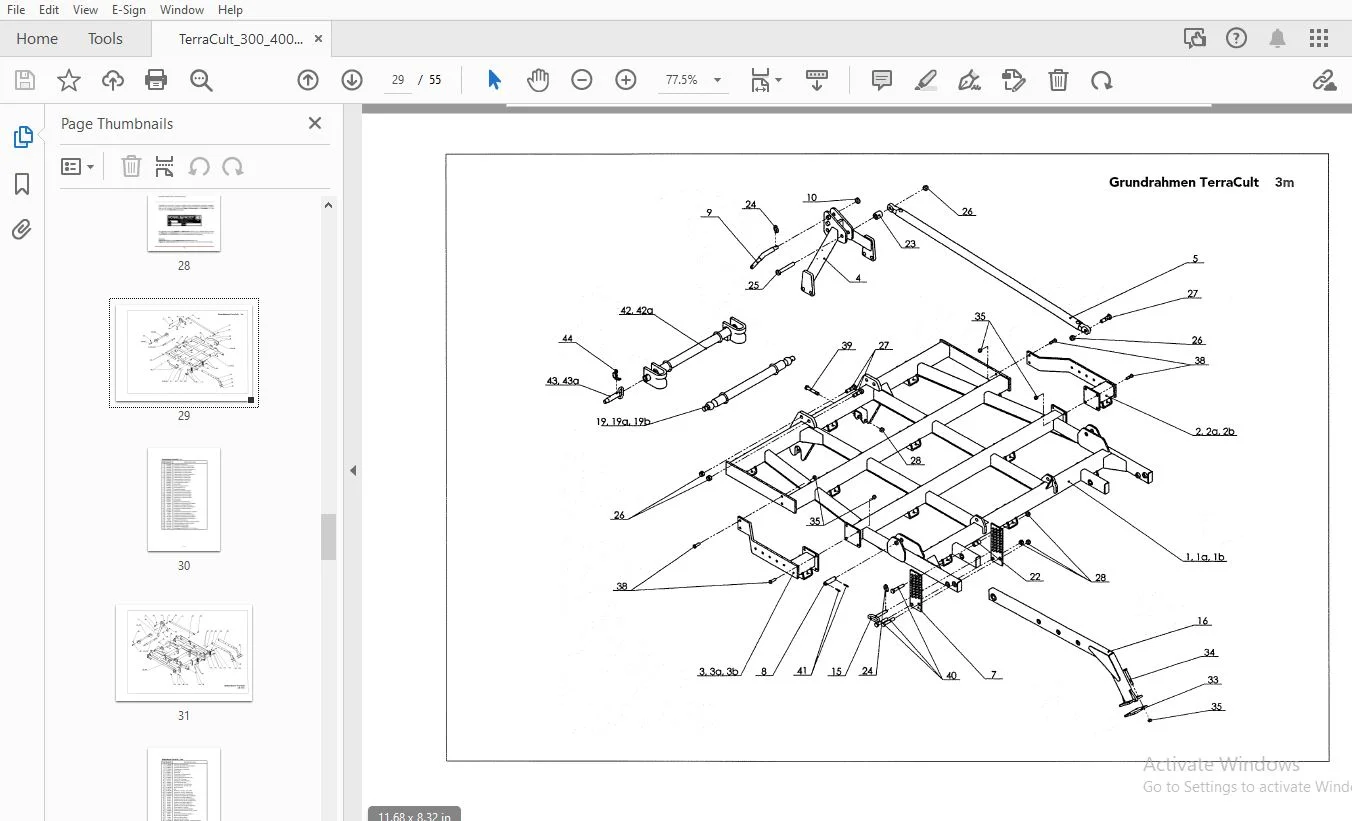This screenshot has height=821, width=1352.
Task: Collapse the navigation pane with the arrow
Action: click(x=352, y=470)
